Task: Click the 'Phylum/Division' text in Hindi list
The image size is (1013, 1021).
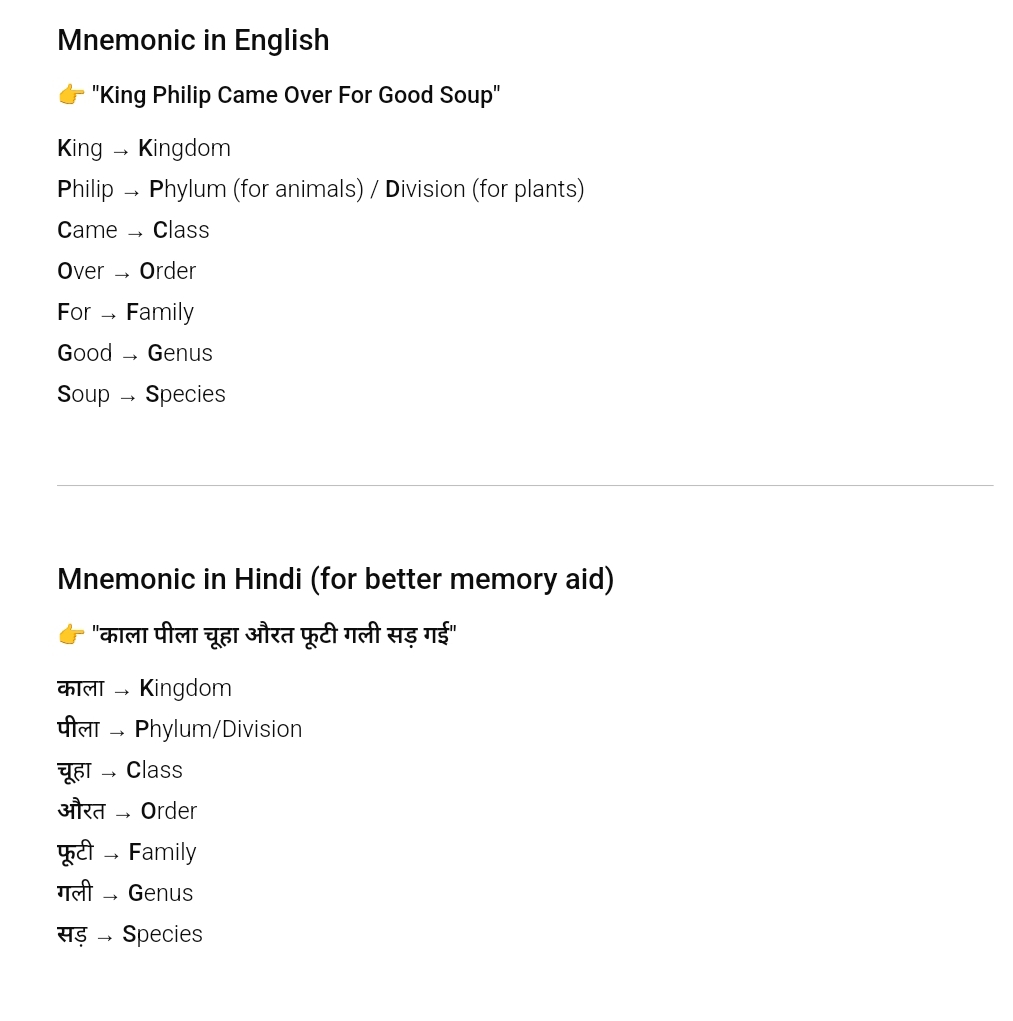Action: click(x=218, y=729)
